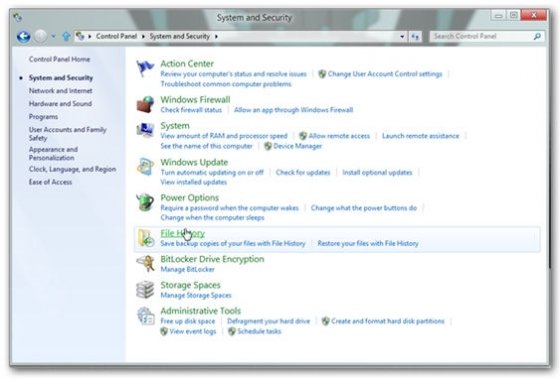This screenshot has height=379, width=560.
Task: Click the File History folder icon
Action: point(146,238)
